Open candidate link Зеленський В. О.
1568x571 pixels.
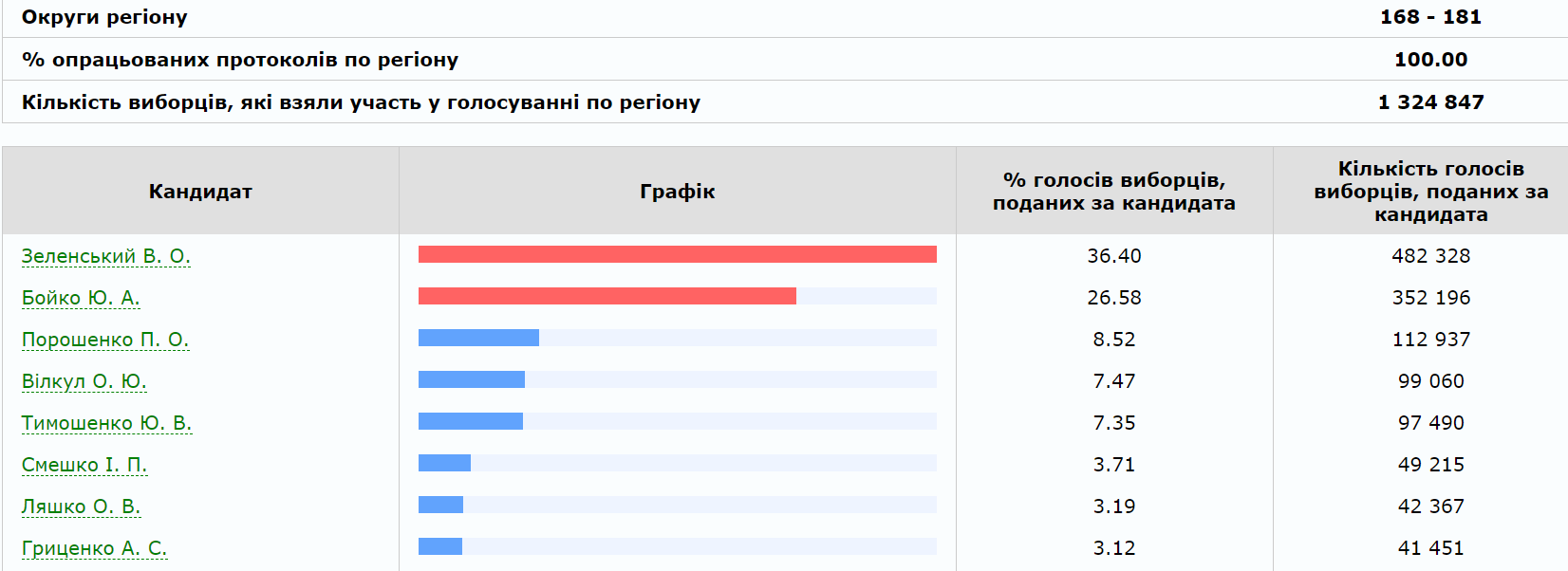pyautogui.click(x=105, y=256)
